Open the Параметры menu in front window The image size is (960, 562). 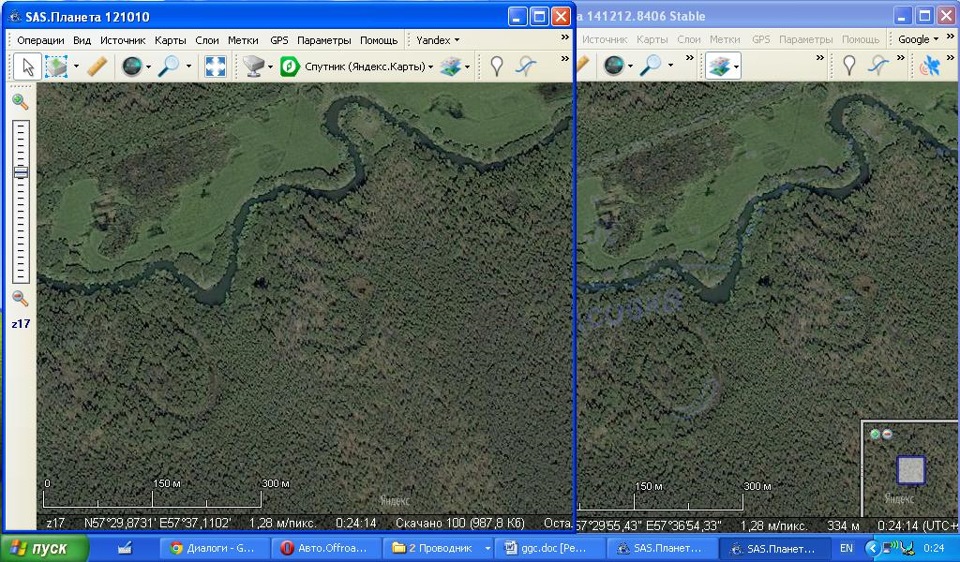point(324,40)
